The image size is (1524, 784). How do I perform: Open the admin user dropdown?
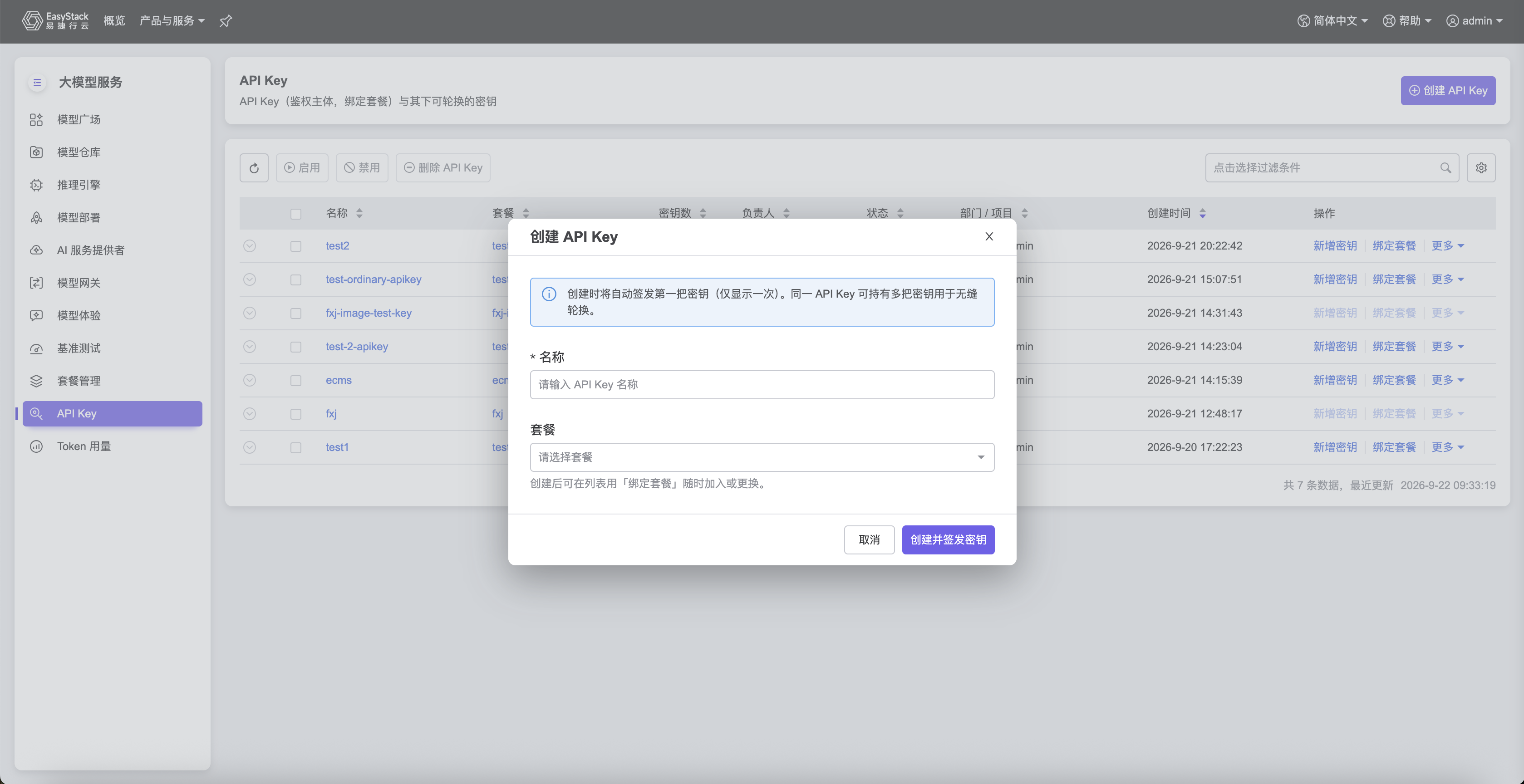pos(1474,21)
